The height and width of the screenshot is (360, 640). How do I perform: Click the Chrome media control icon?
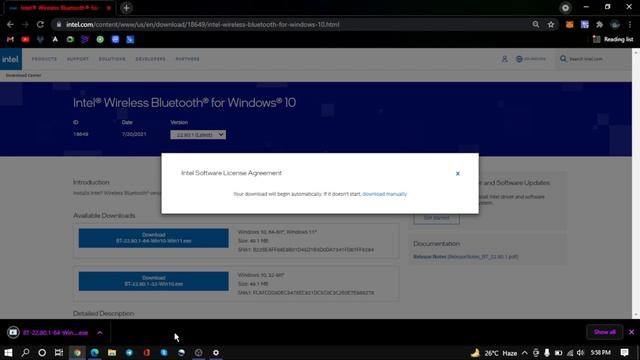point(565,8)
